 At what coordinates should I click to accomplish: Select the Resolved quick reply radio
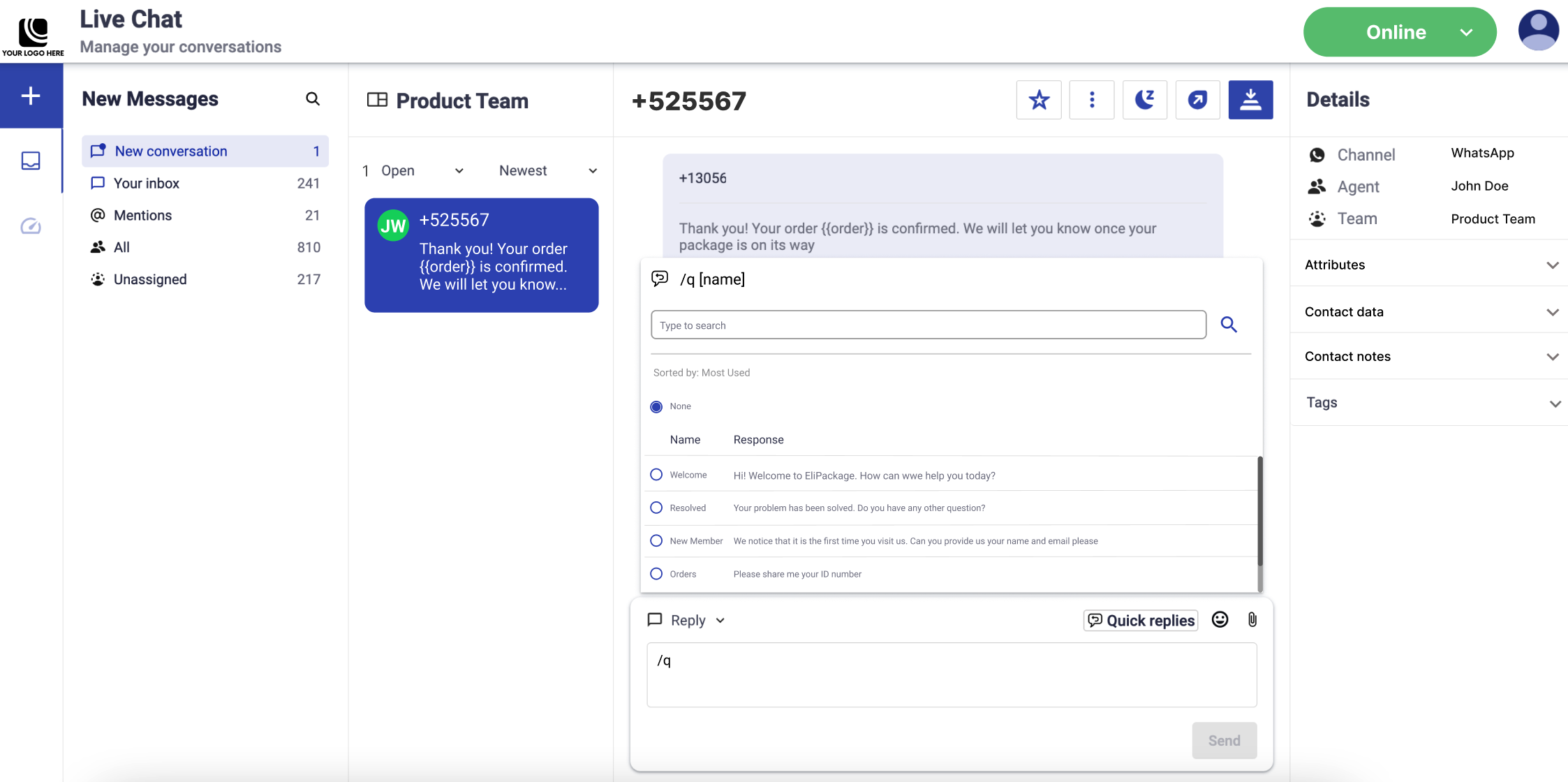(x=656, y=508)
